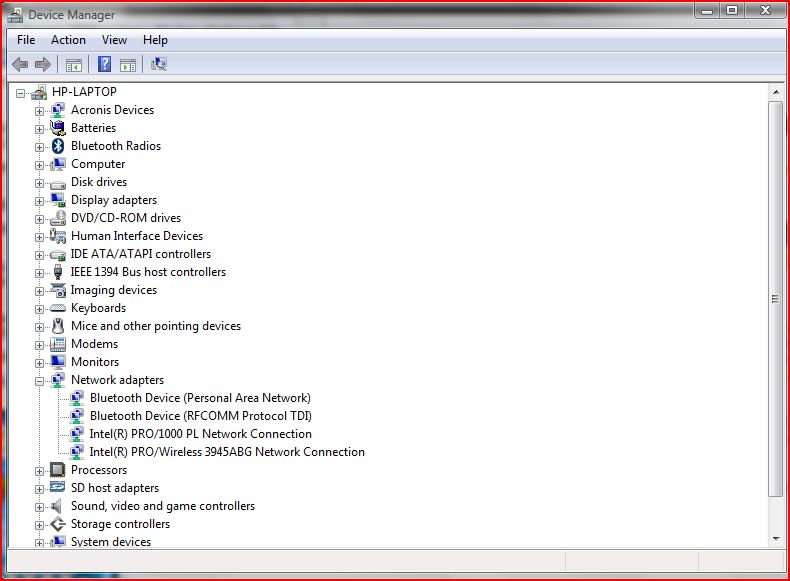Click the Batteries category icon
Image resolution: width=790 pixels, height=581 pixels.
click(58, 128)
